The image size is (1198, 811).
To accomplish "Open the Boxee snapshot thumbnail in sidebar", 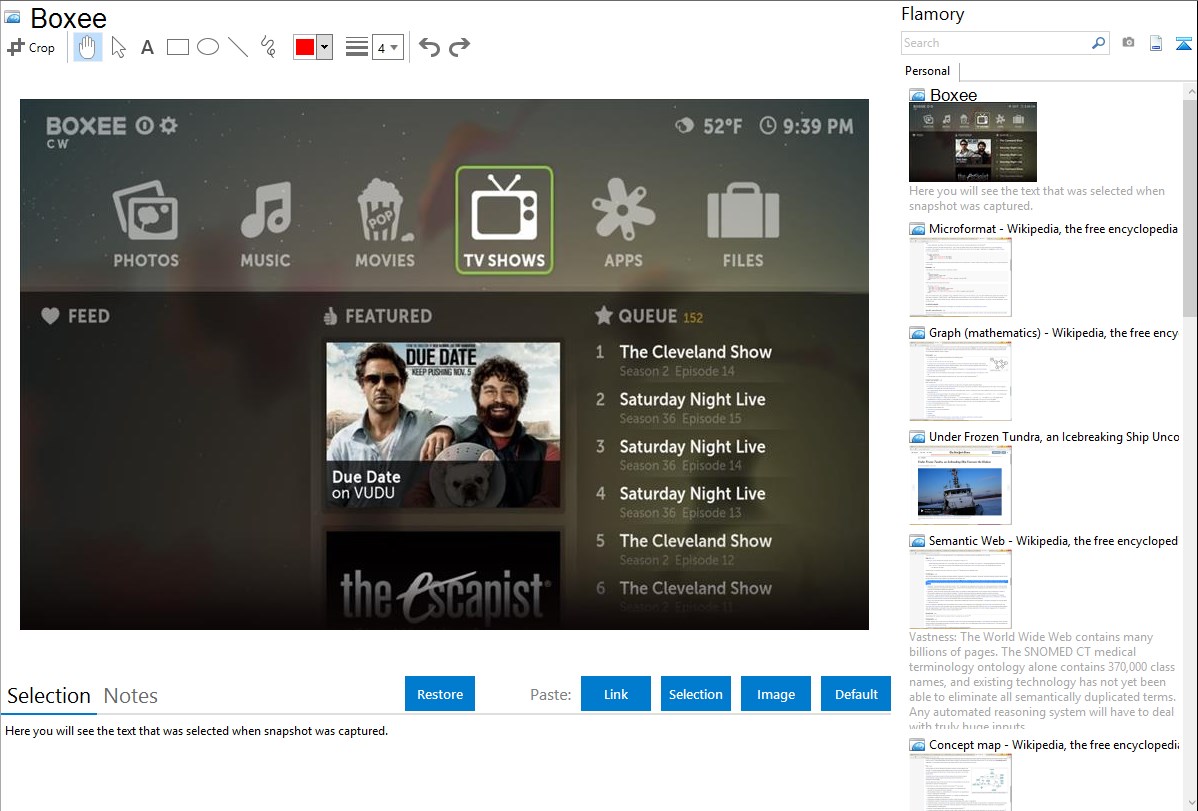I will pos(973,142).
